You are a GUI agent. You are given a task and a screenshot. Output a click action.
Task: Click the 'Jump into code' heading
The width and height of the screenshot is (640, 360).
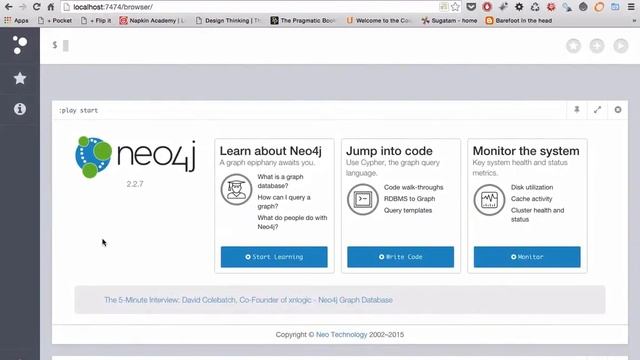tap(389, 151)
